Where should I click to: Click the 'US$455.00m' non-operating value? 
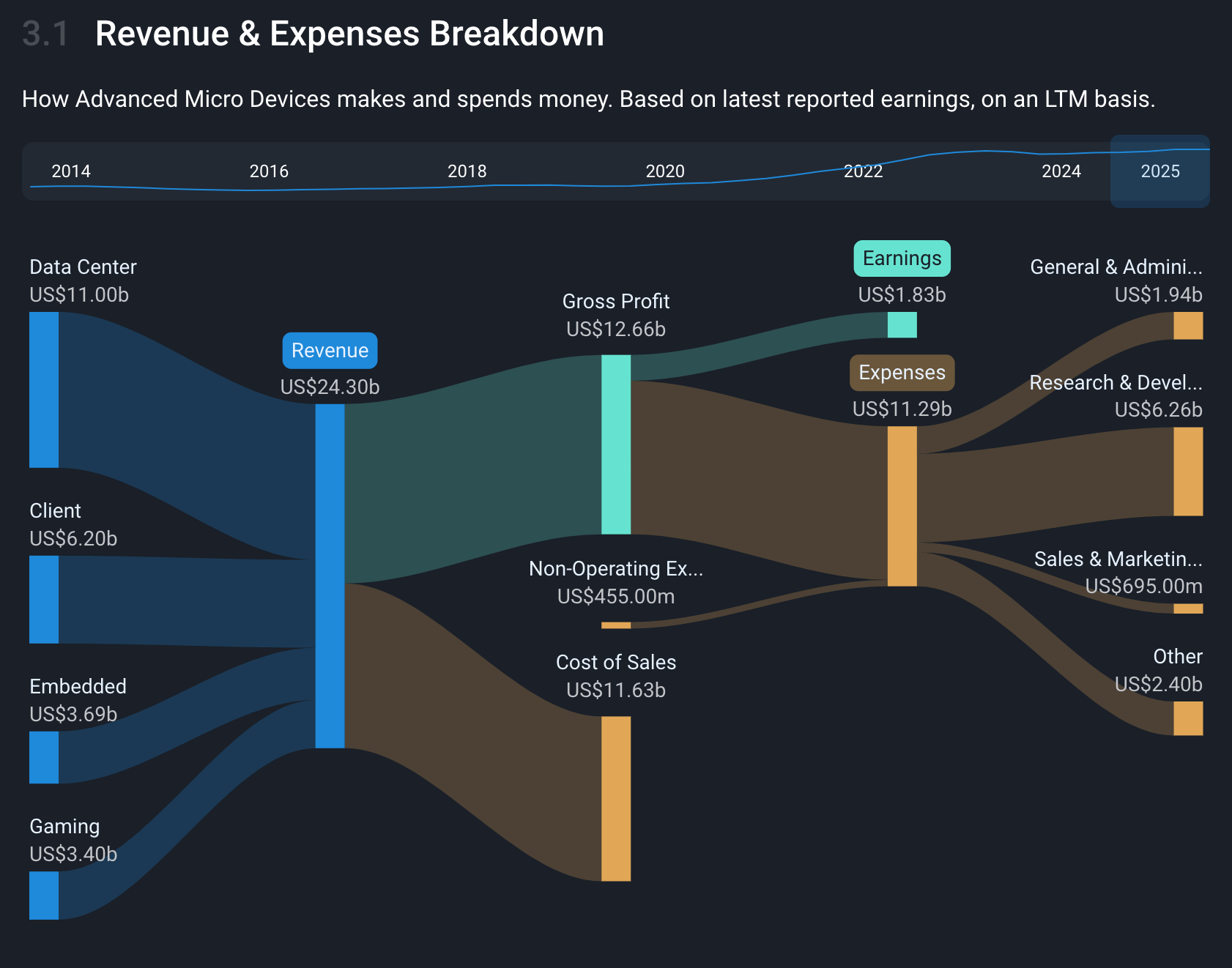point(616,597)
